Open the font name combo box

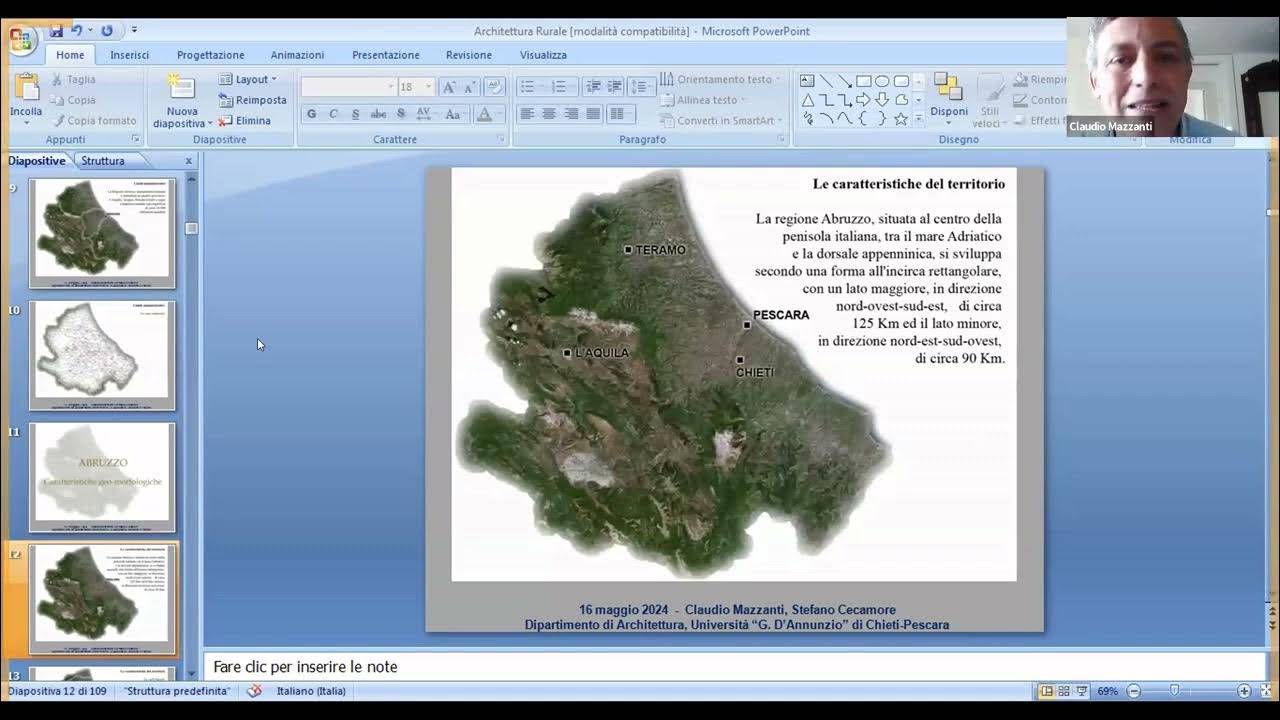point(347,87)
